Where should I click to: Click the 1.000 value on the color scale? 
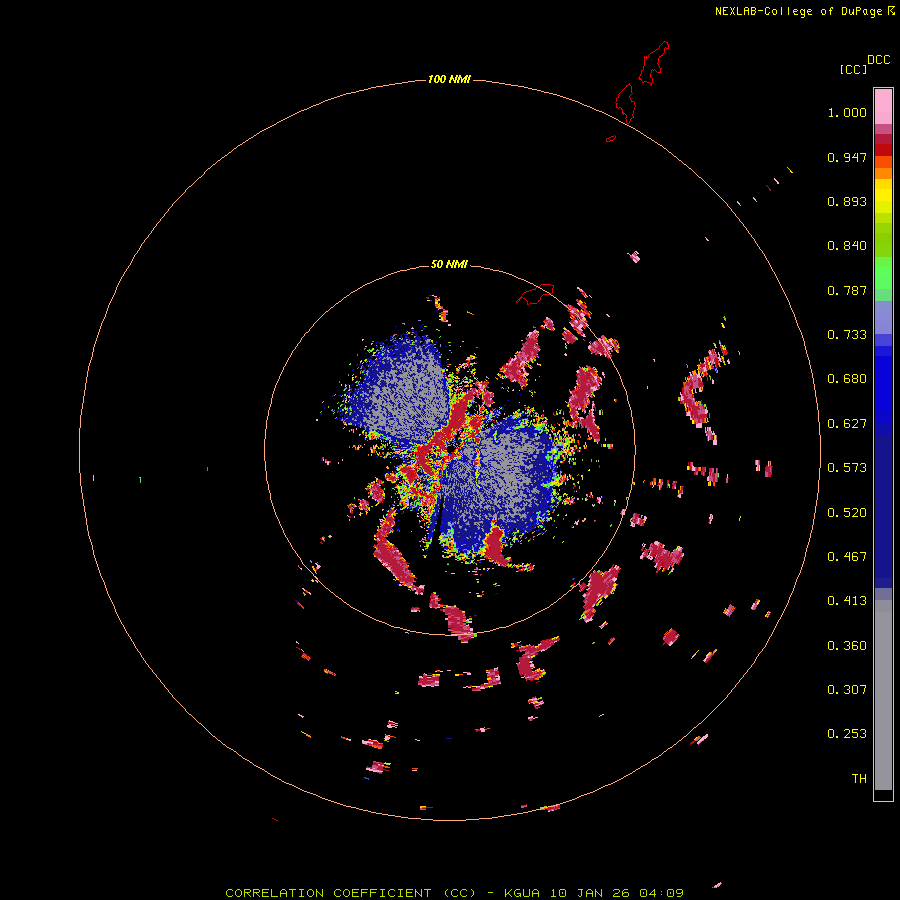[x=847, y=112]
